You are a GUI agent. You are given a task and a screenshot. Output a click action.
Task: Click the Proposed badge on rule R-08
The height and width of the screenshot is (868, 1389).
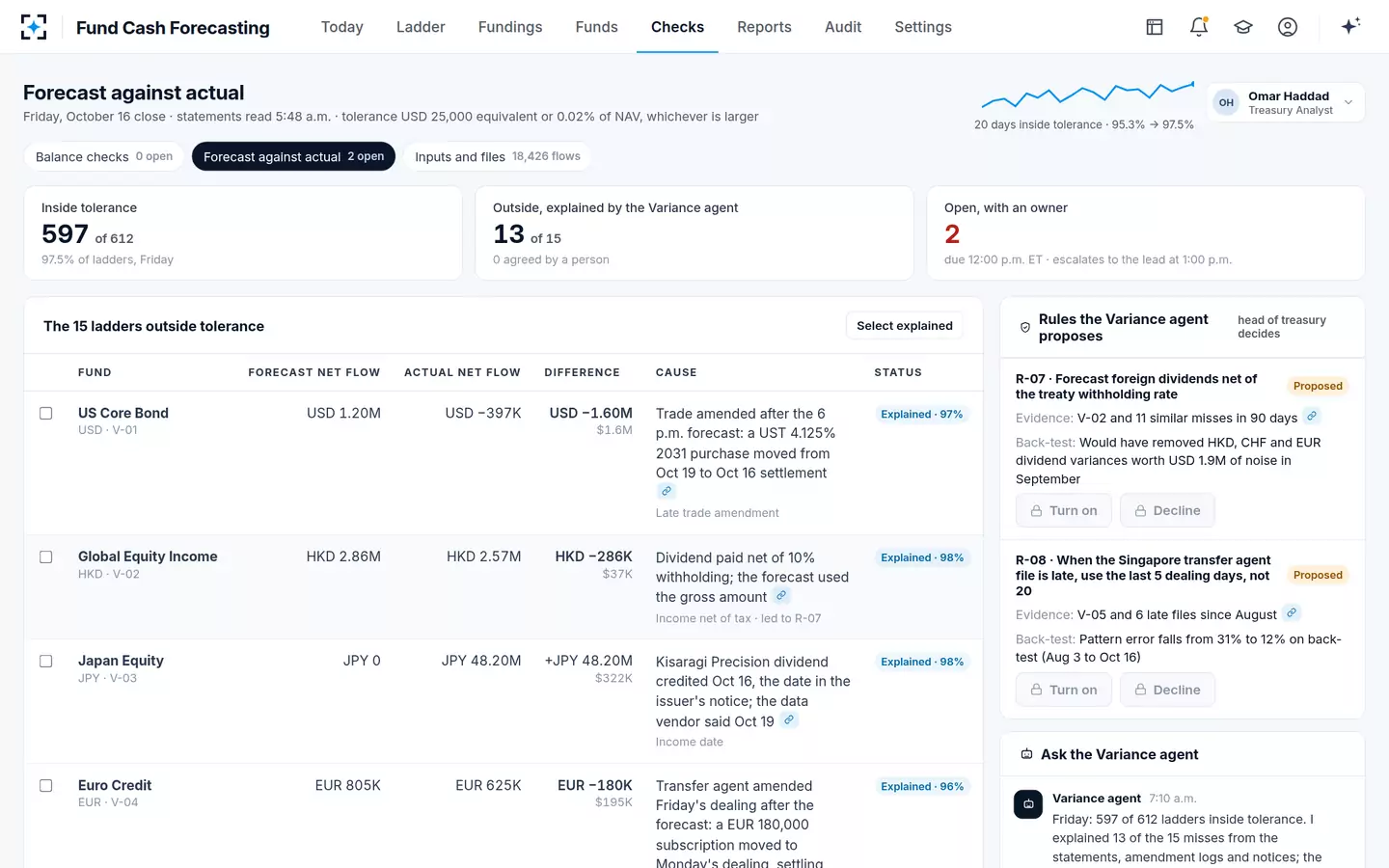[1318, 575]
